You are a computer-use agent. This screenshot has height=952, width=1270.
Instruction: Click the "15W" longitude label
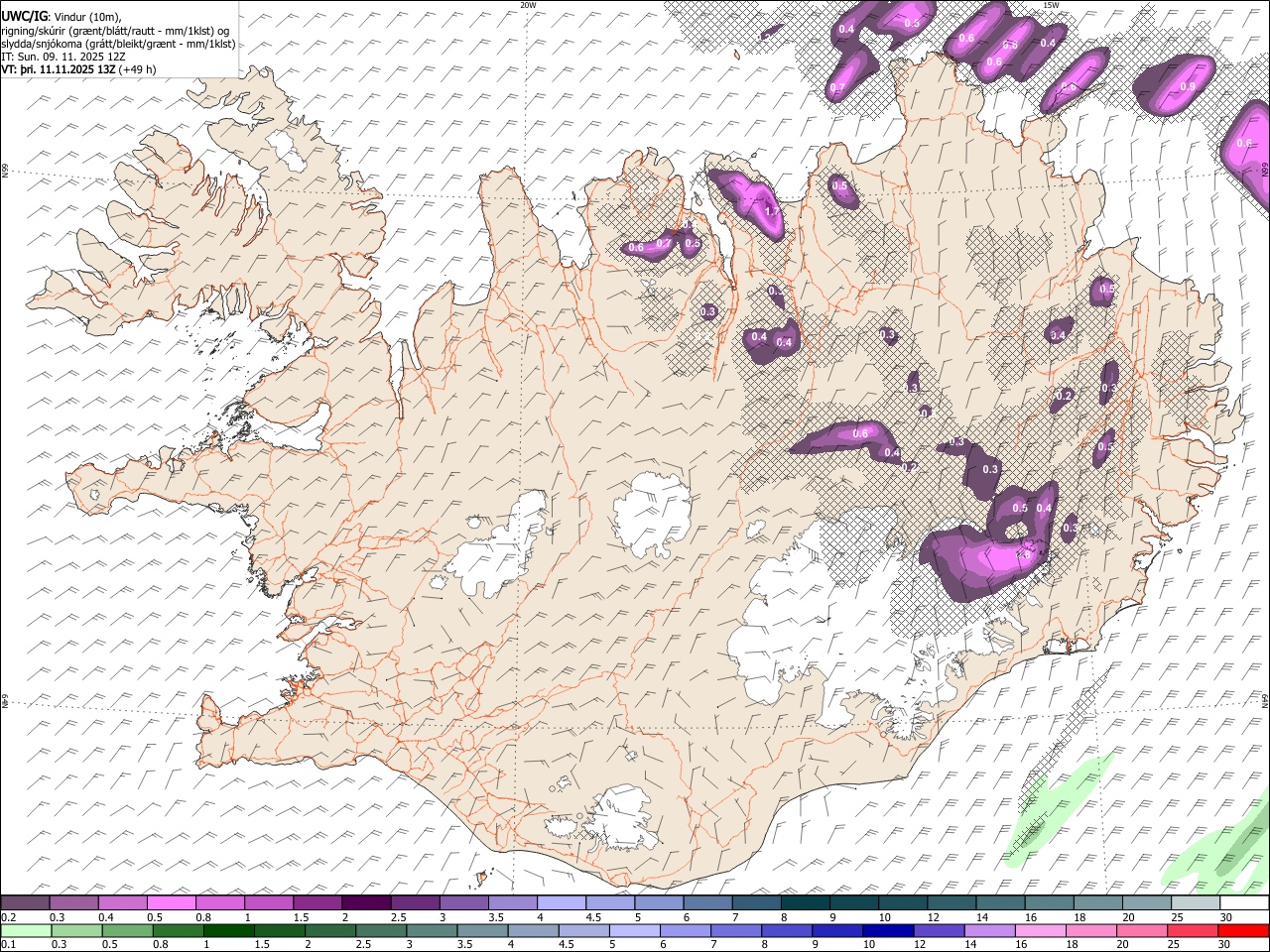pyautogui.click(x=1051, y=5)
